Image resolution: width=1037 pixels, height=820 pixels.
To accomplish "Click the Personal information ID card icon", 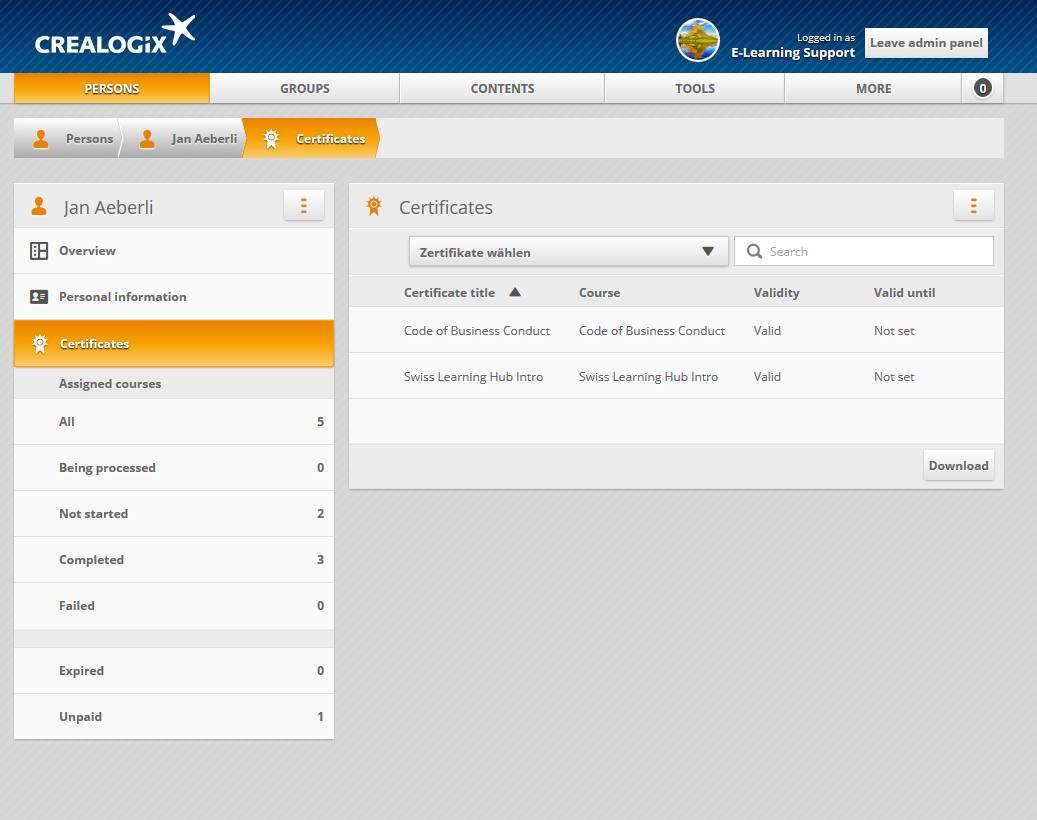I will point(39,297).
